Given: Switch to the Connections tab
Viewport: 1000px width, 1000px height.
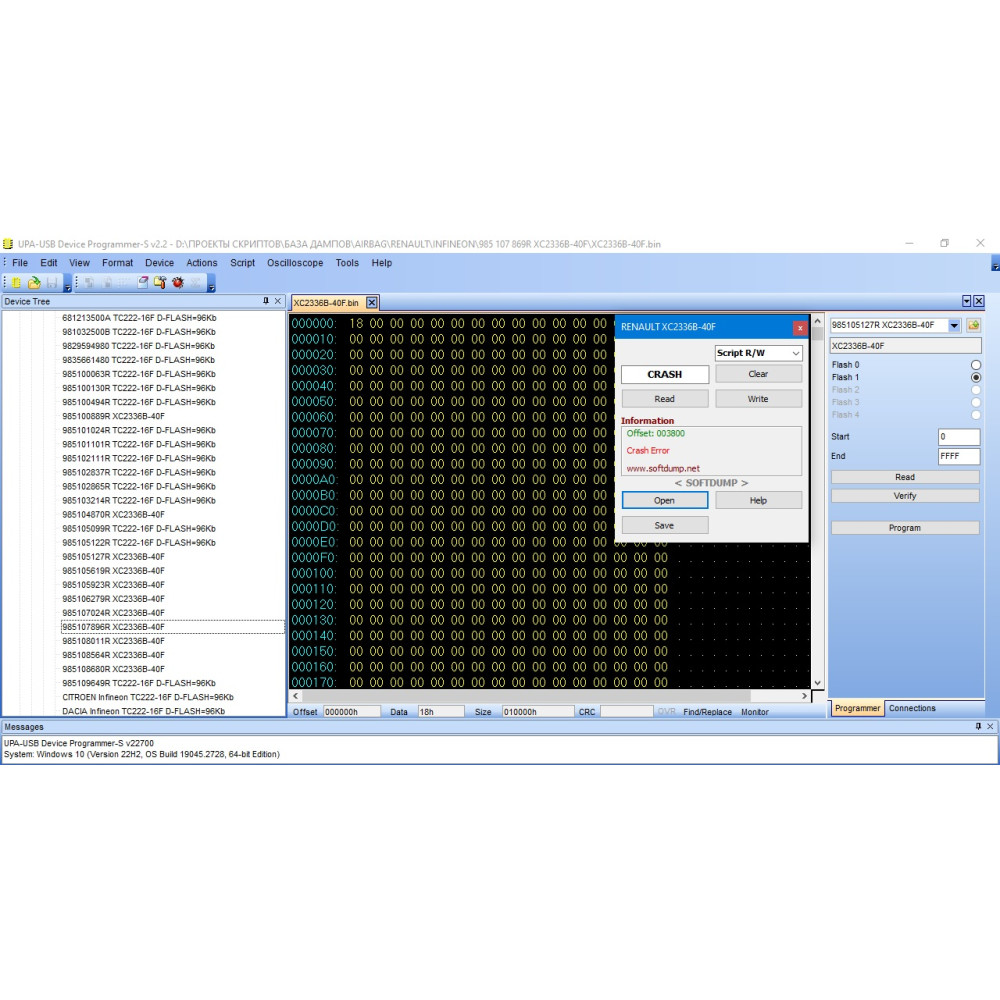Looking at the screenshot, I should [x=912, y=708].
